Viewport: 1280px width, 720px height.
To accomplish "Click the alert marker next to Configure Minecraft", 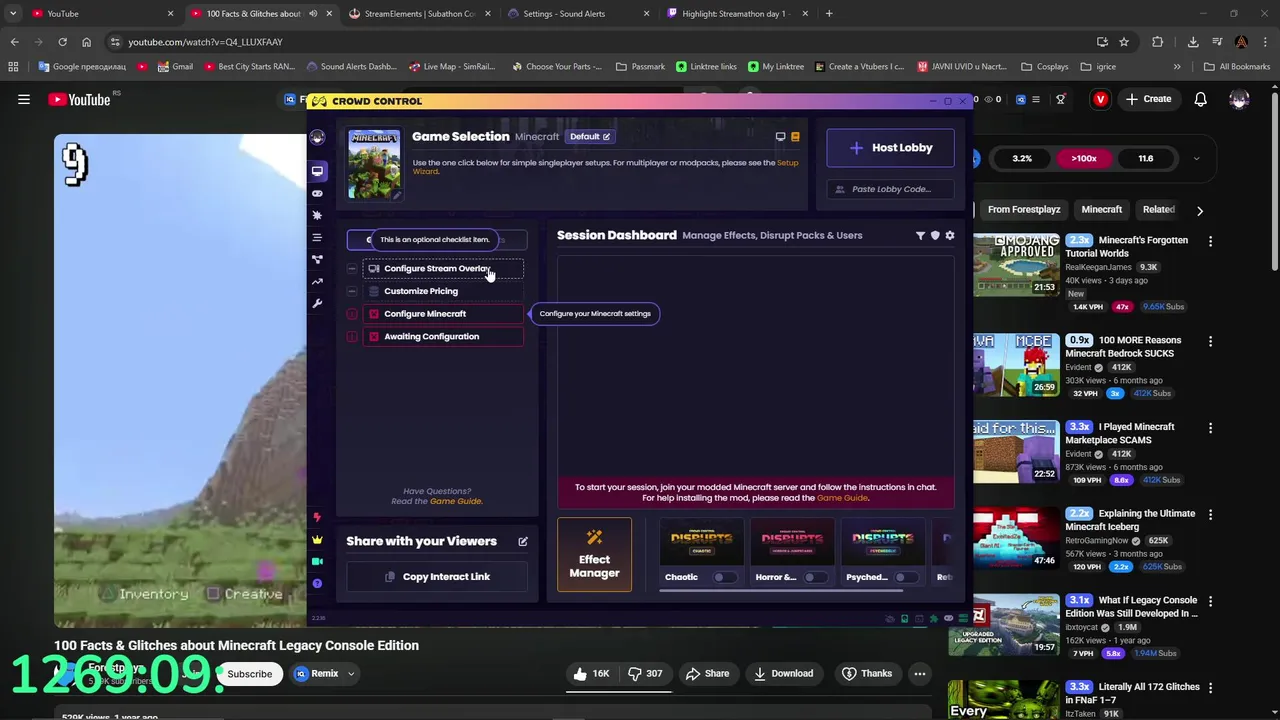I will pos(352,314).
